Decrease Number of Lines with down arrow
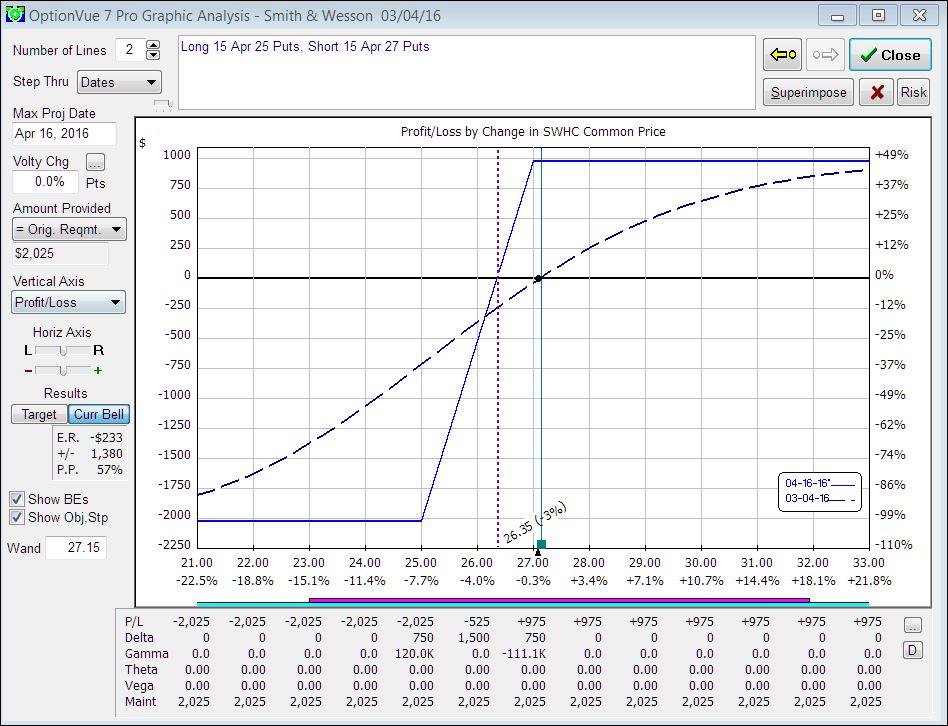Screen dimensions: 948x726 [x=153, y=55]
